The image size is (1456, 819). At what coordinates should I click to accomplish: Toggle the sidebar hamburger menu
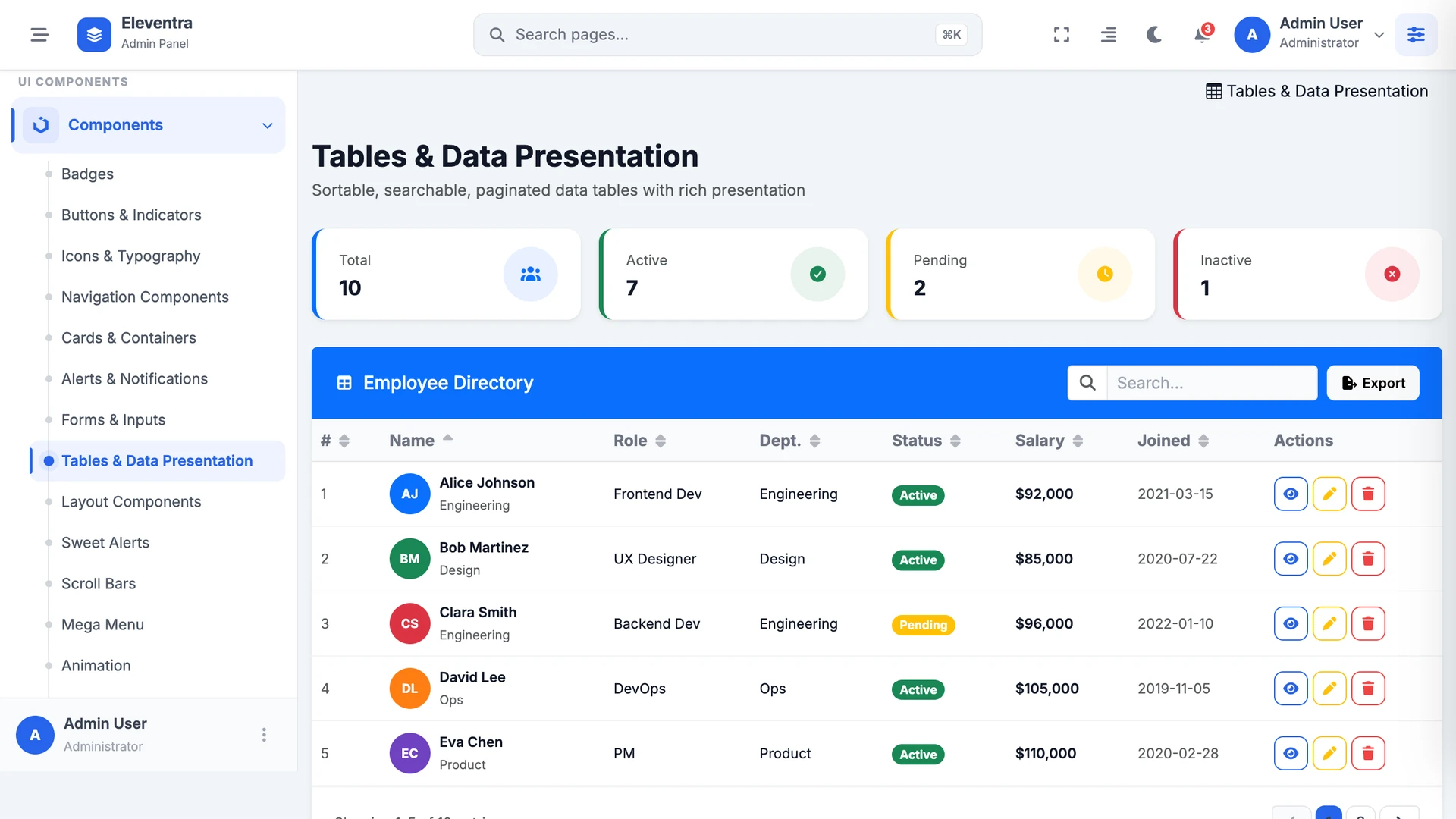pyautogui.click(x=39, y=35)
